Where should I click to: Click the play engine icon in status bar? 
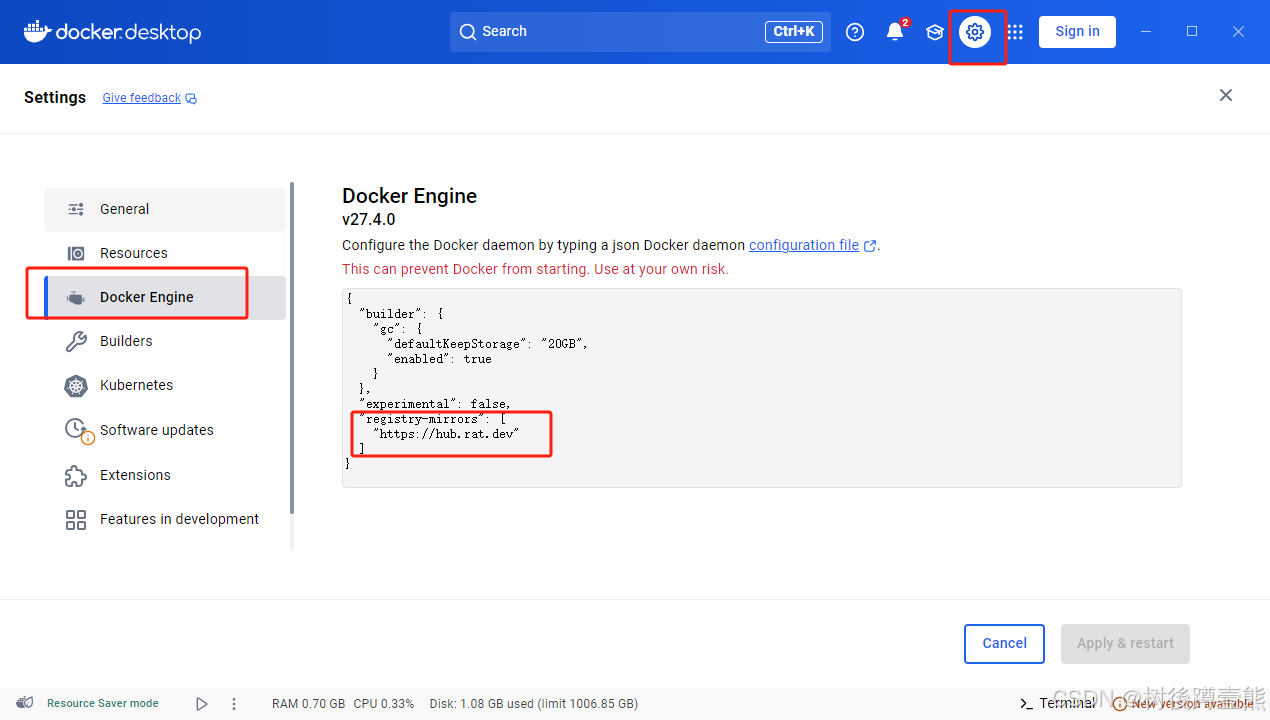coord(202,704)
